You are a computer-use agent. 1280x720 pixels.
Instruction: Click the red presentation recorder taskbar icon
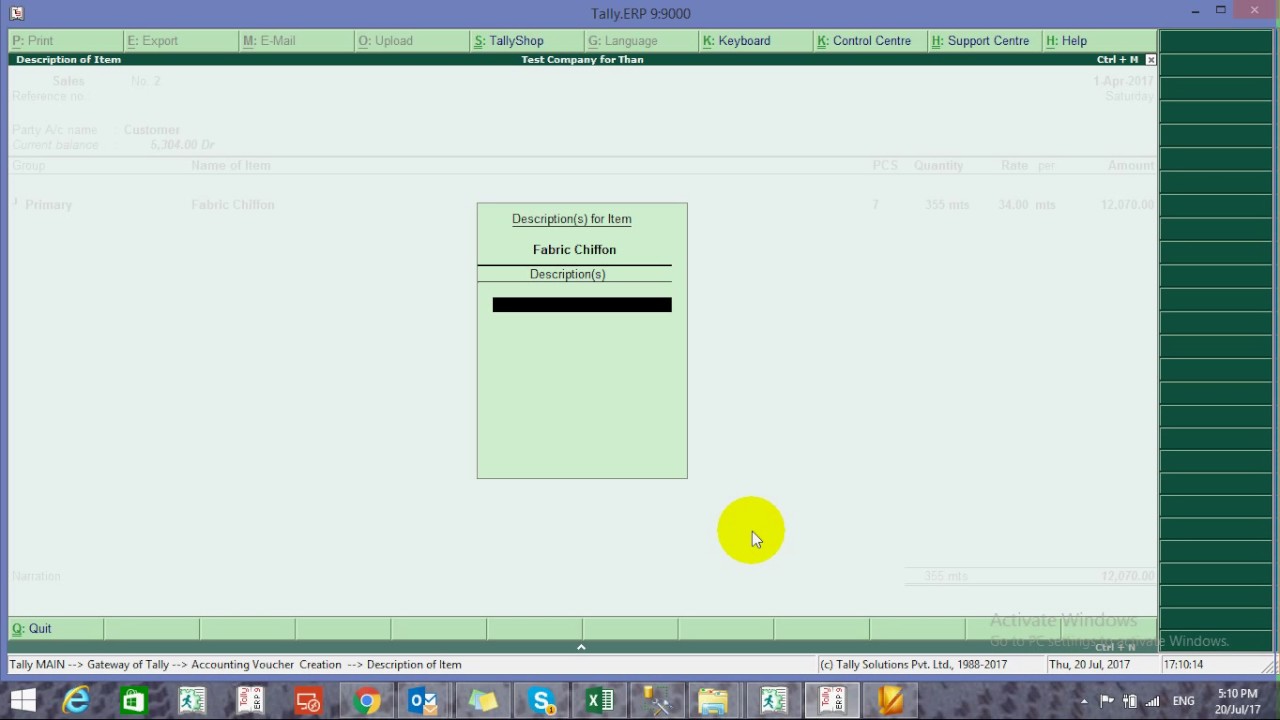tap(308, 701)
